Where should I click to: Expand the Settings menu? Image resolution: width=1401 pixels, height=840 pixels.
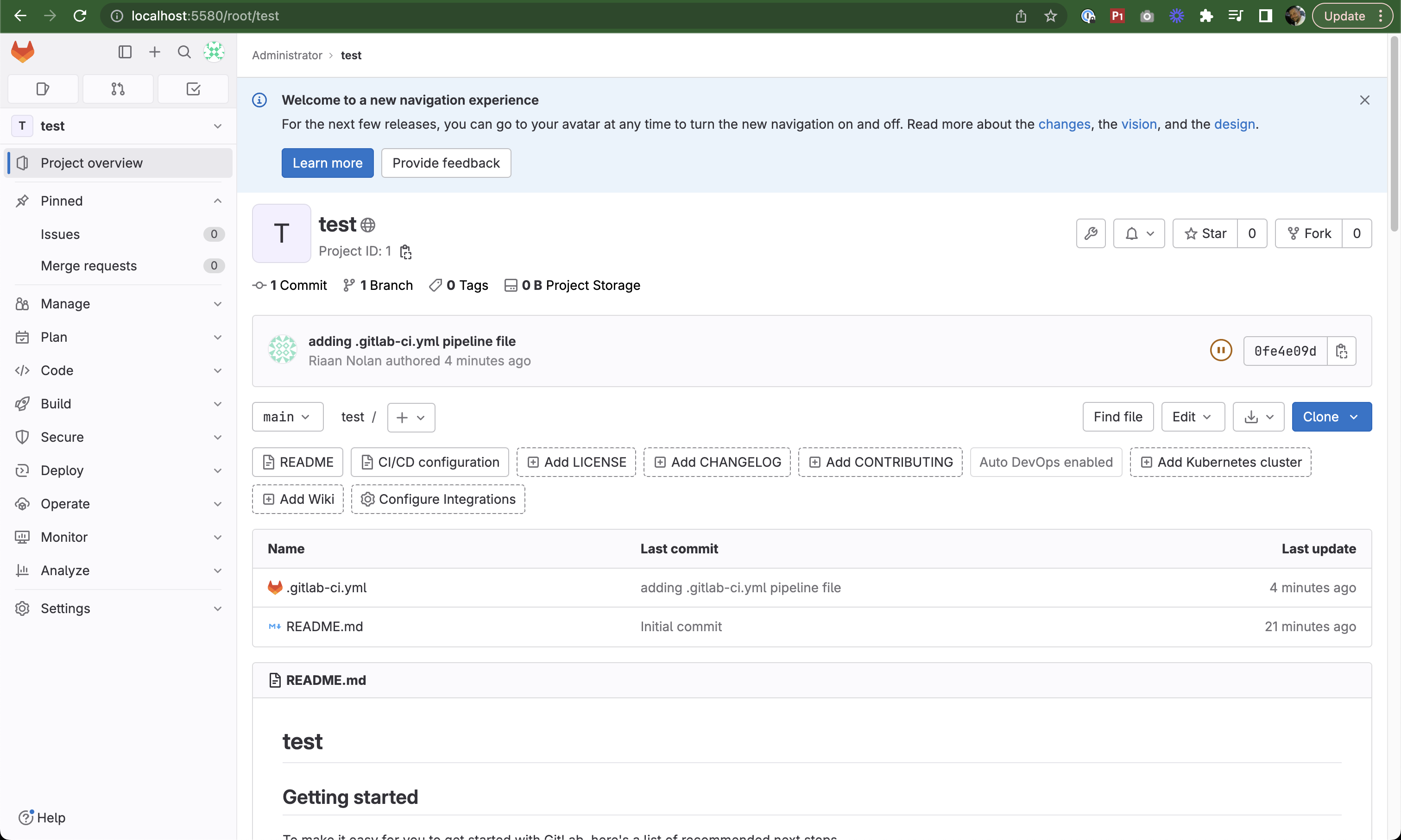tap(118, 609)
